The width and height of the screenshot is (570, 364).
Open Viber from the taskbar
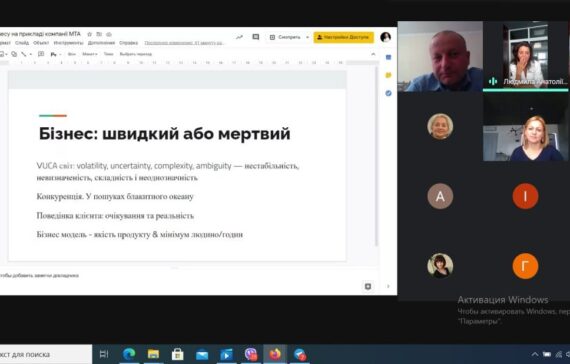pyautogui.click(x=251, y=354)
